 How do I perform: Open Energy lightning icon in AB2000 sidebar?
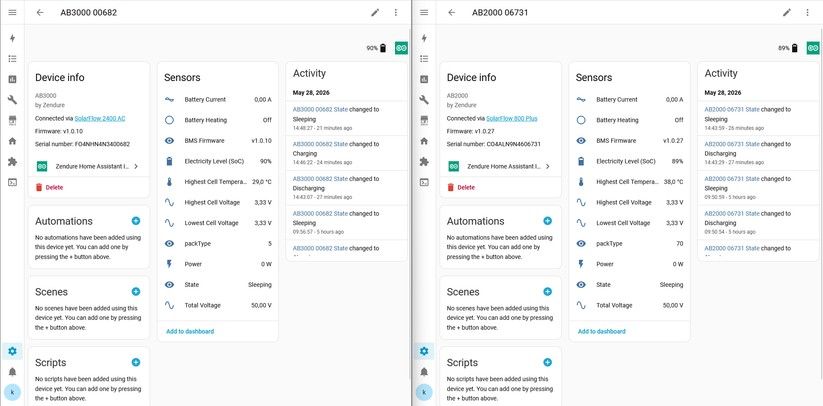424,38
